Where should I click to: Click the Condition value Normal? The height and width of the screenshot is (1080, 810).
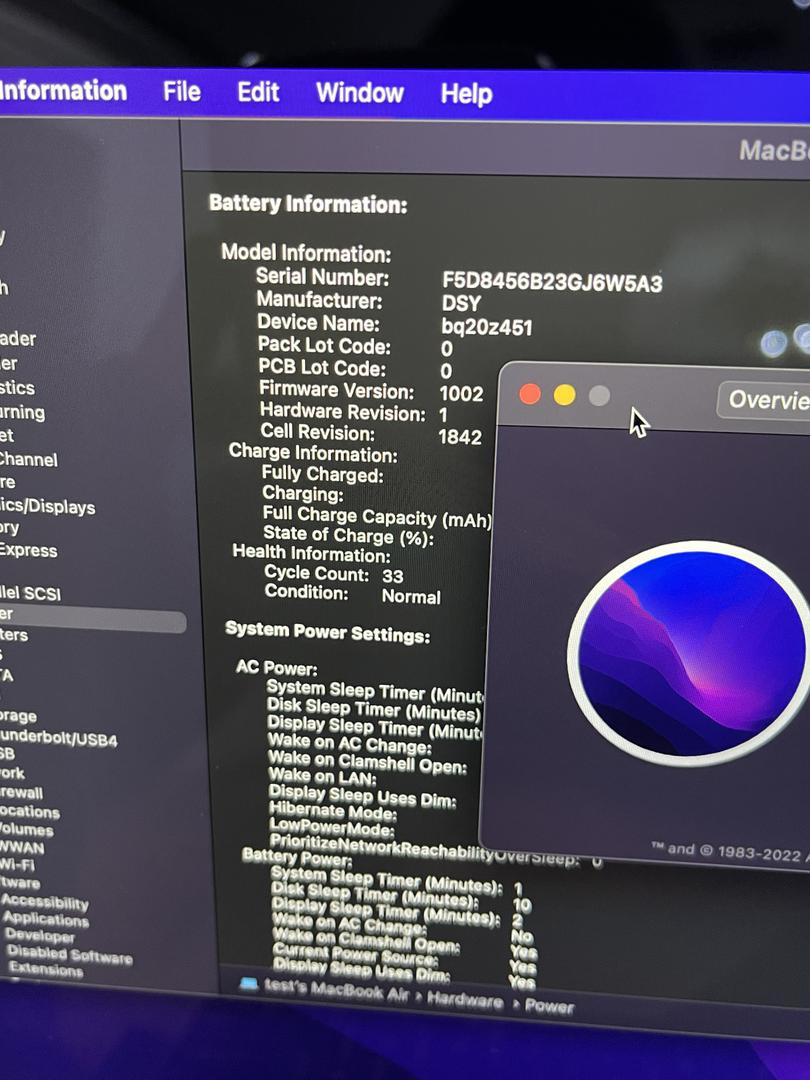[x=411, y=596]
